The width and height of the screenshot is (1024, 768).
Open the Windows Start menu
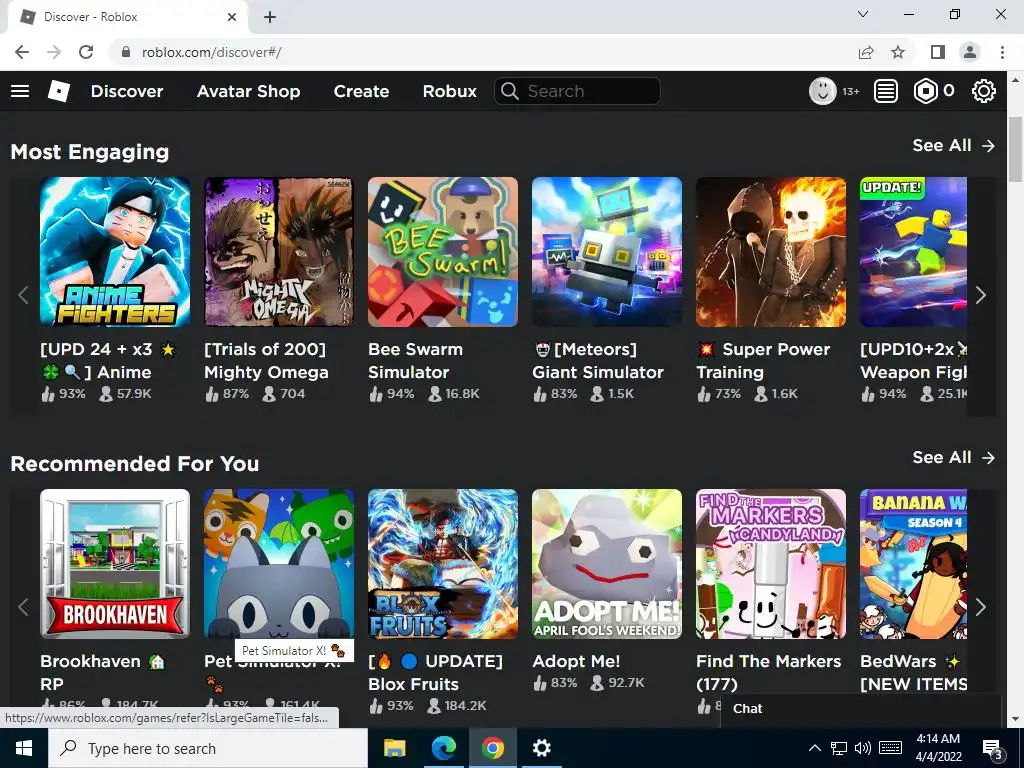tap(24, 748)
